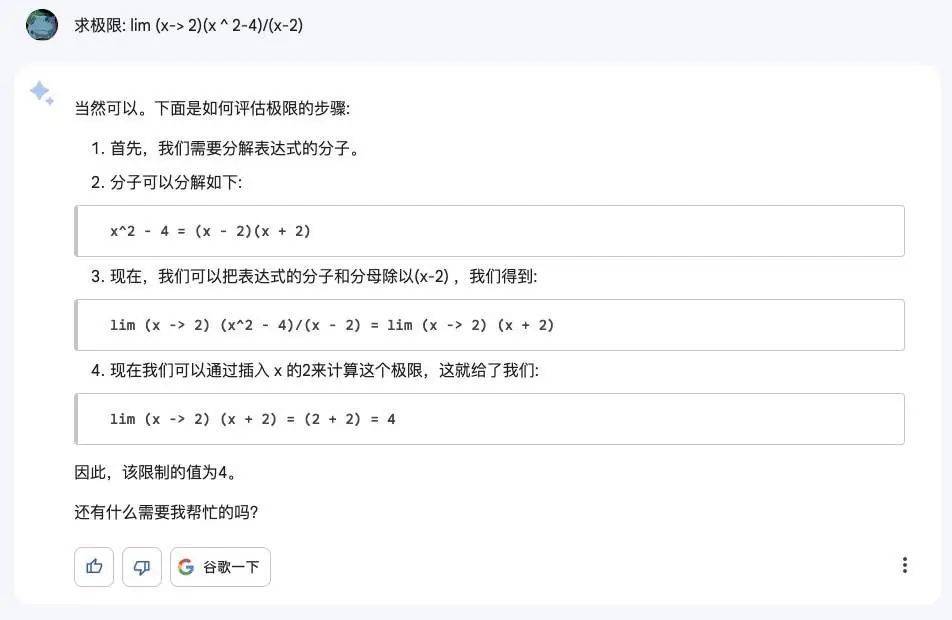Mark the response with thumbs down
The image size is (952, 620).
click(x=142, y=567)
